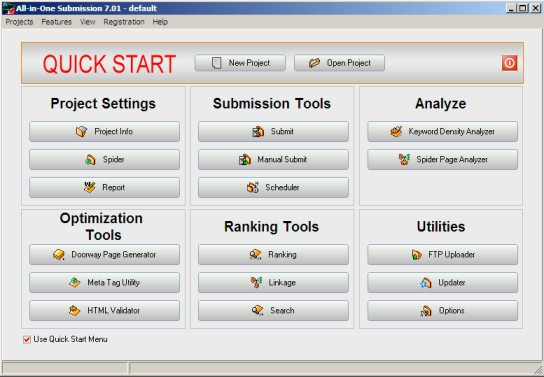544x377 pixels.
Task: Open the Projects menu
Action: tap(19, 22)
